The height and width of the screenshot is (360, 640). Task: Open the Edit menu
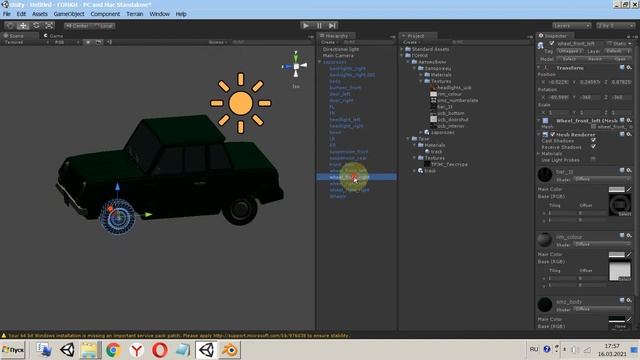[x=21, y=14]
